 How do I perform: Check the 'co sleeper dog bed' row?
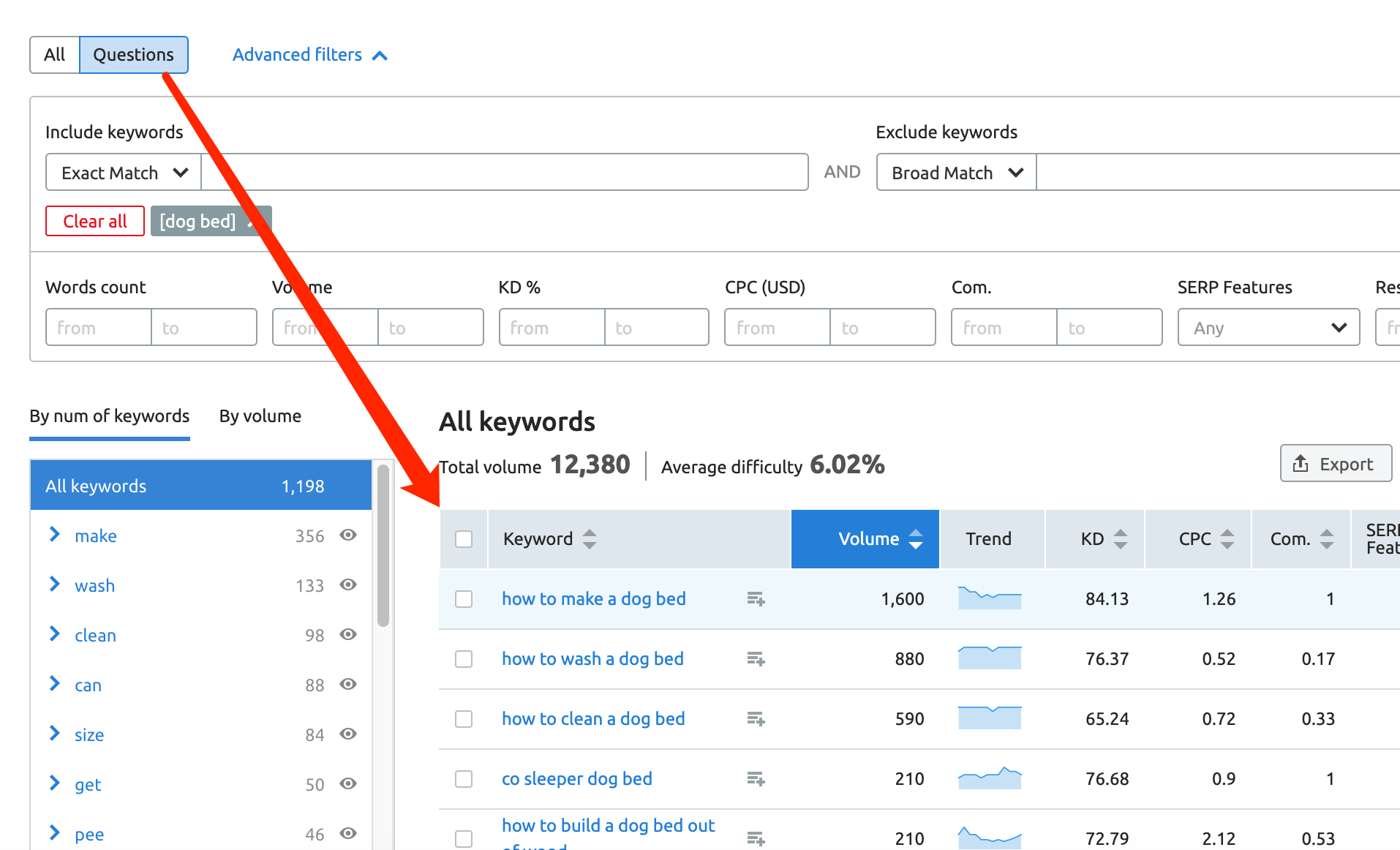coord(464,779)
